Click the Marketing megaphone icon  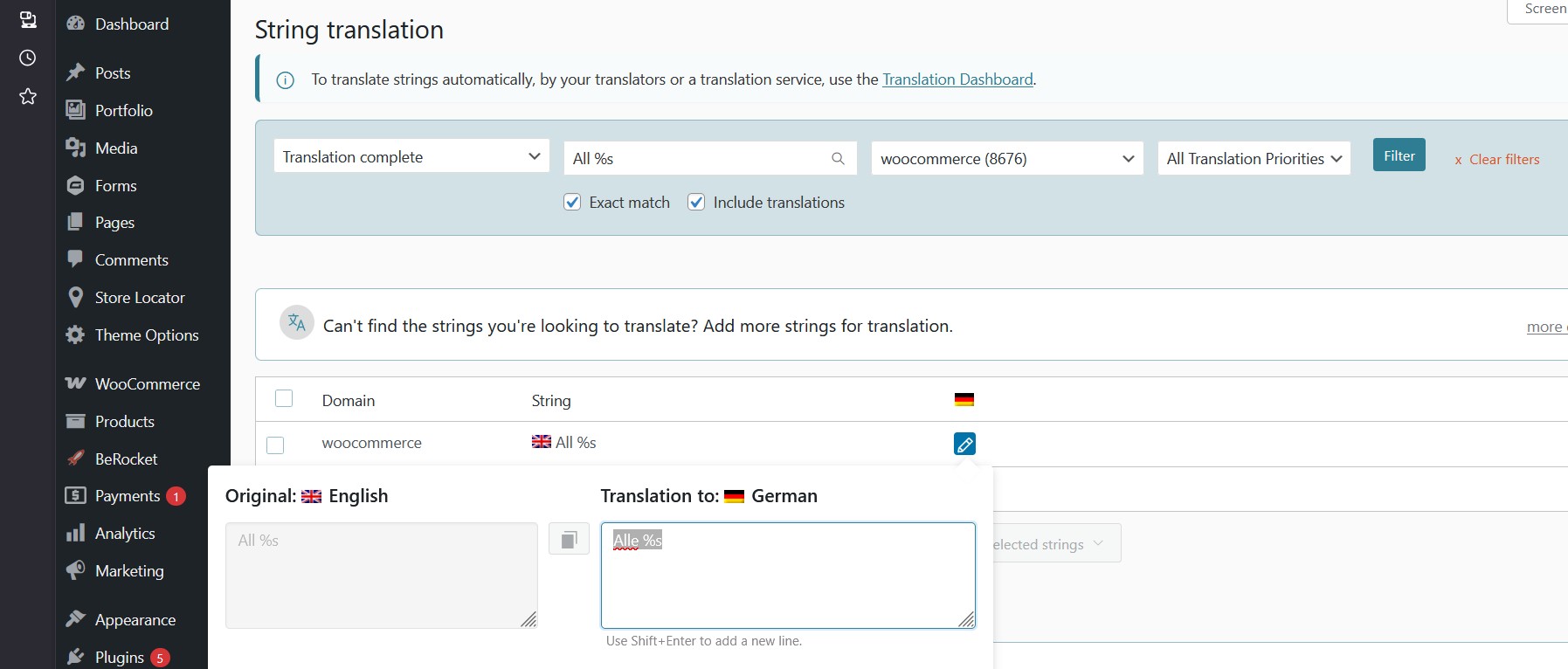click(76, 570)
